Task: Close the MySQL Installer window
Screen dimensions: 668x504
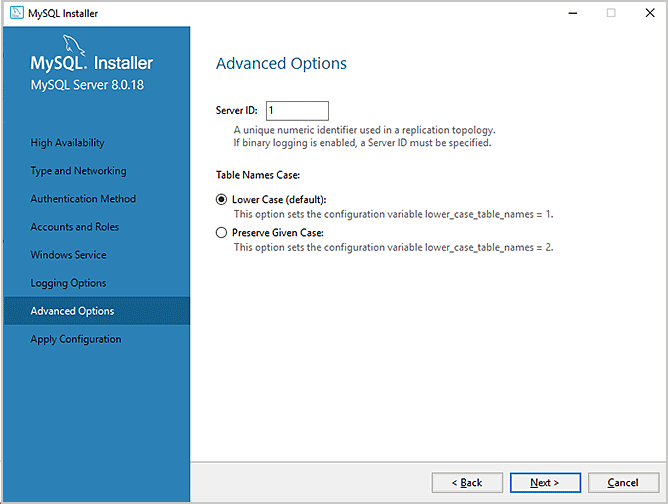Action: click(650, 13)
